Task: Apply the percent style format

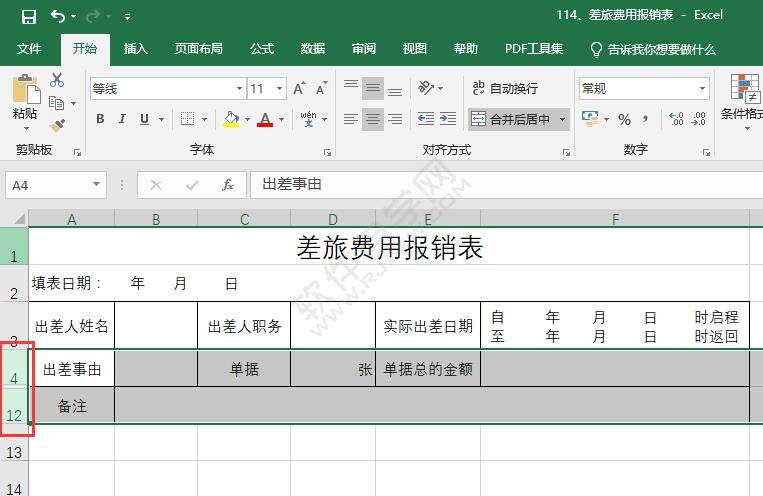Action: (x=624, y=119)
